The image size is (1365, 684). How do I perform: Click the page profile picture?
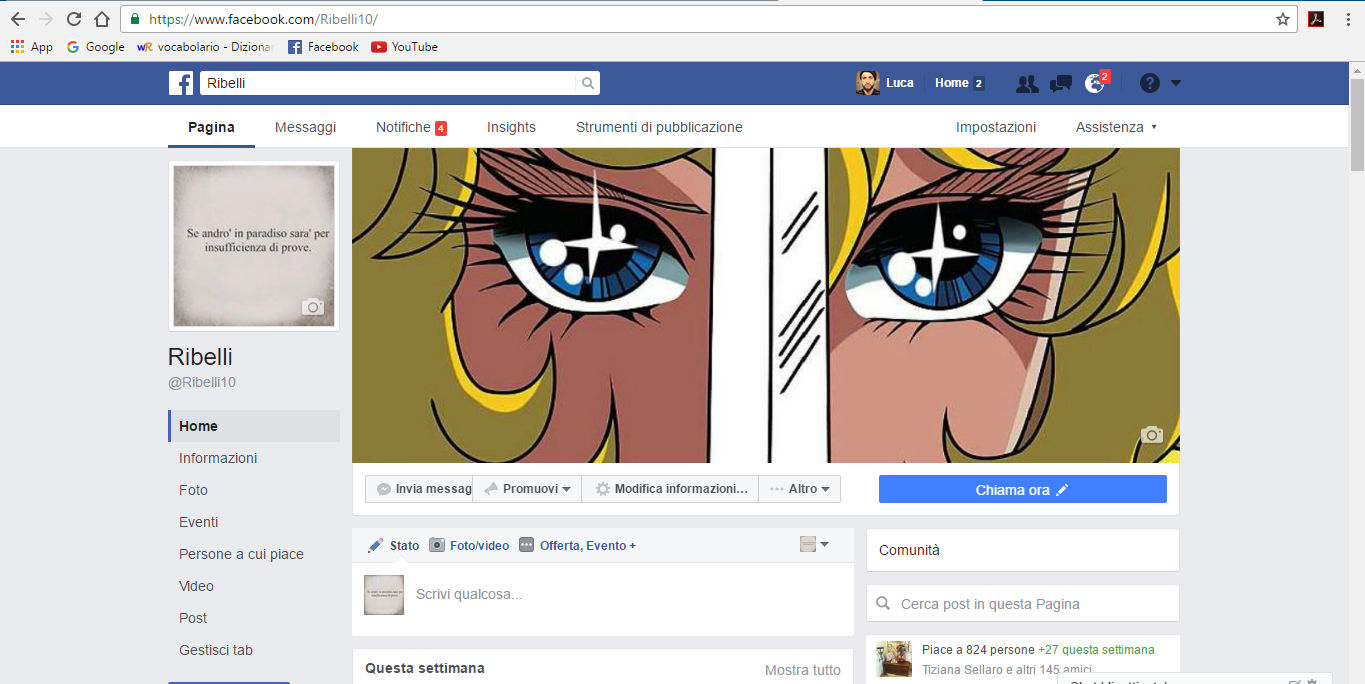pos(254,246)
